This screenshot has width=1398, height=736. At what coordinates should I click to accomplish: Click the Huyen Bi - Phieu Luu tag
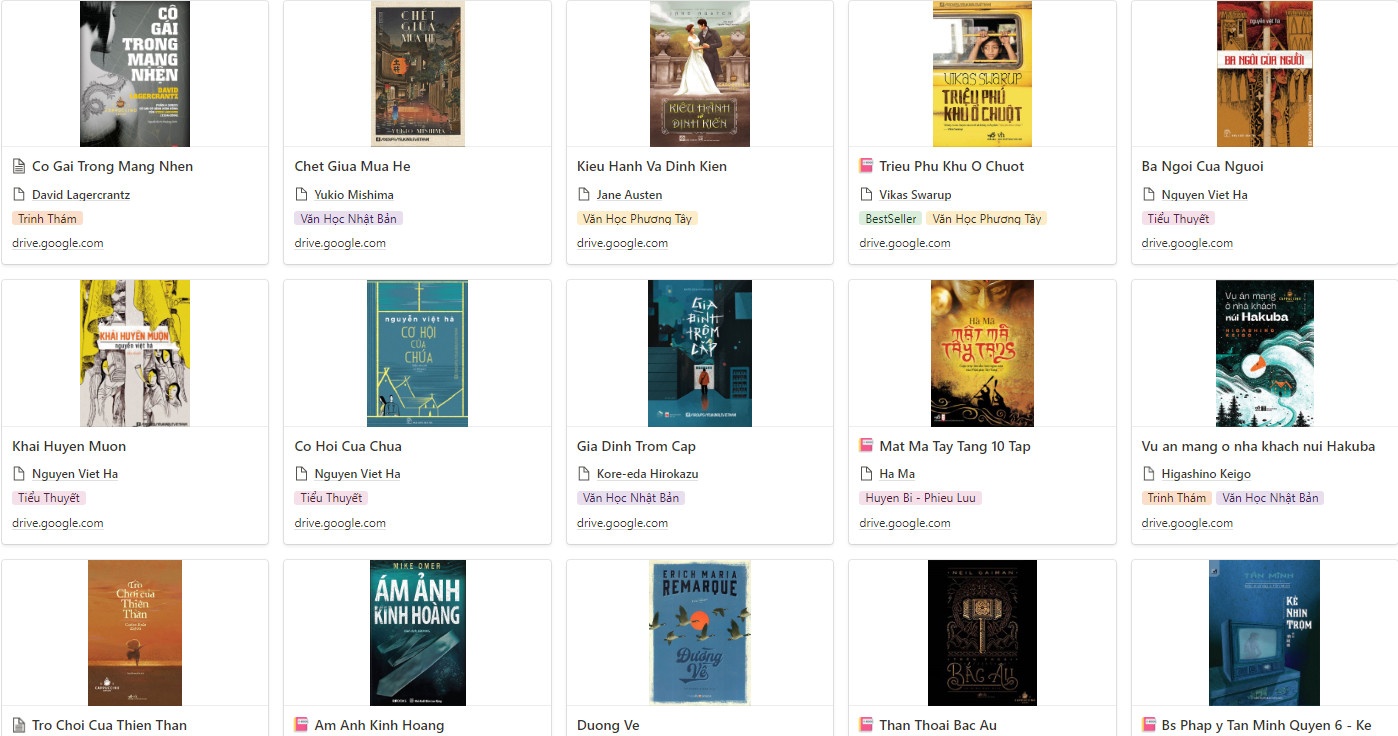click(x=920, y=498)
